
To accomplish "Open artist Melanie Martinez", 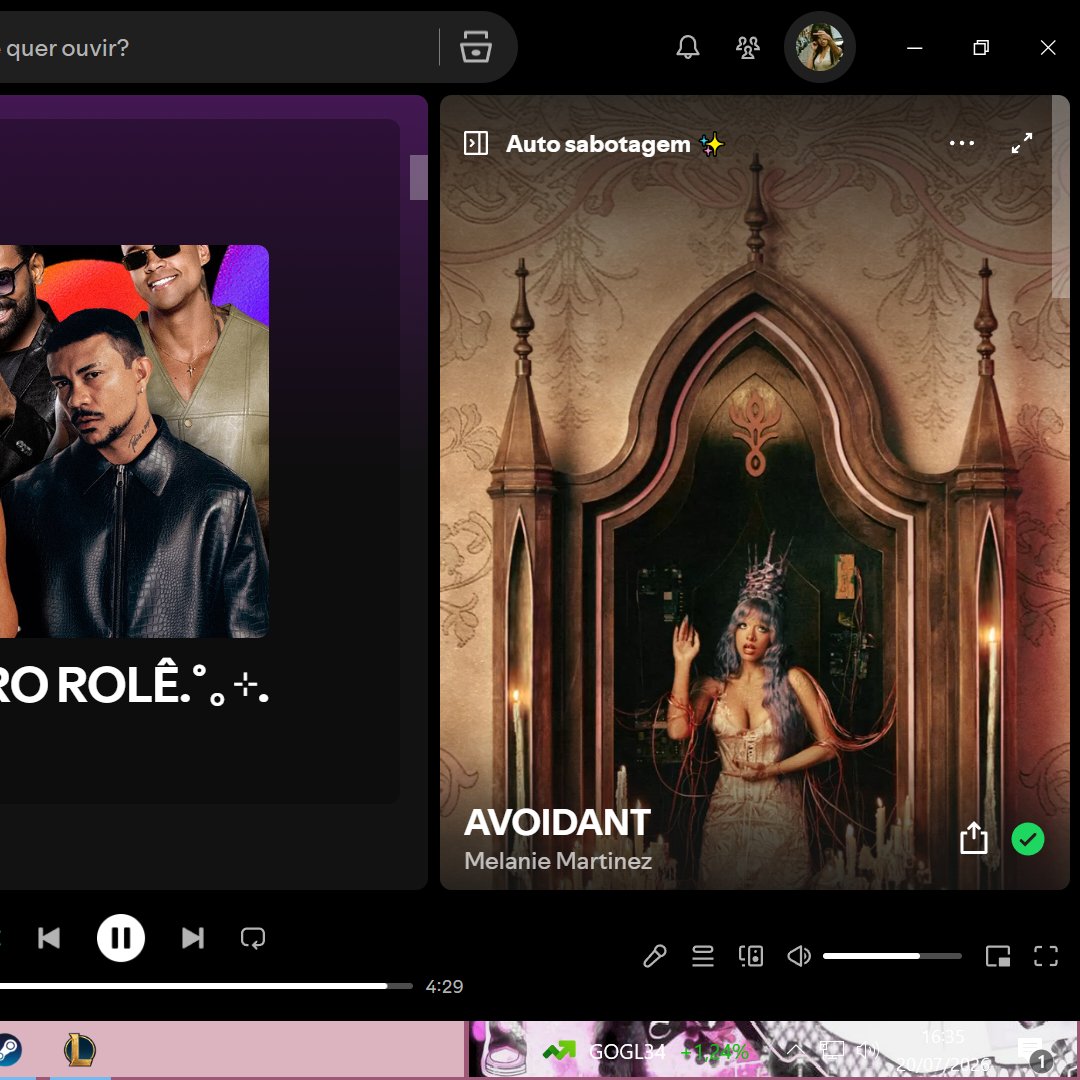I will (557, 860).
